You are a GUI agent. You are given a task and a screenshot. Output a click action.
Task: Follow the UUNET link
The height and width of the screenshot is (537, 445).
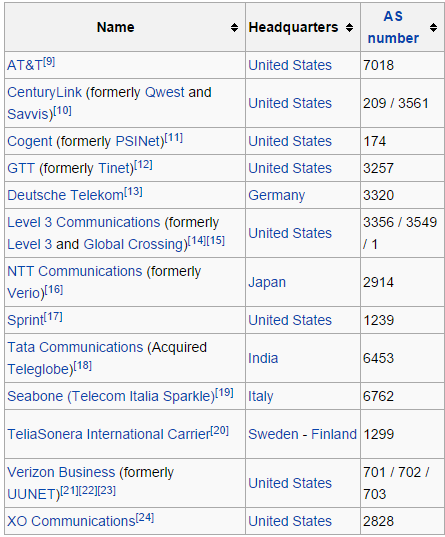pyautogui.click(x=32, y=494)
